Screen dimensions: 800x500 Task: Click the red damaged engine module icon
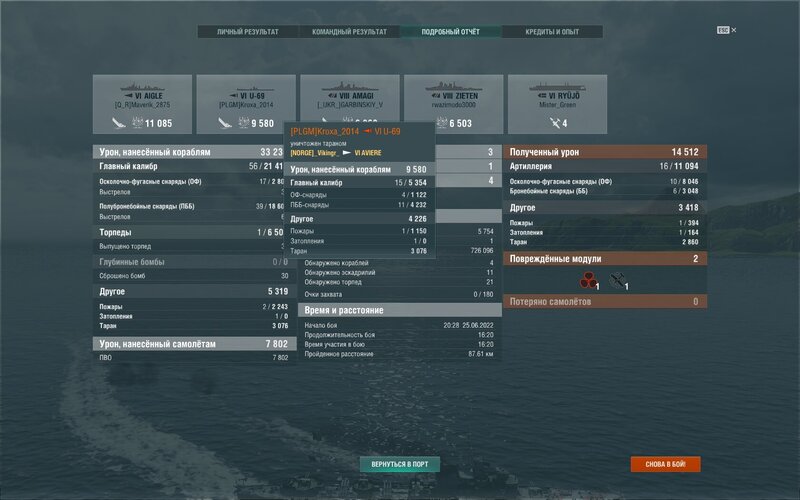click(x=588, y=280)
